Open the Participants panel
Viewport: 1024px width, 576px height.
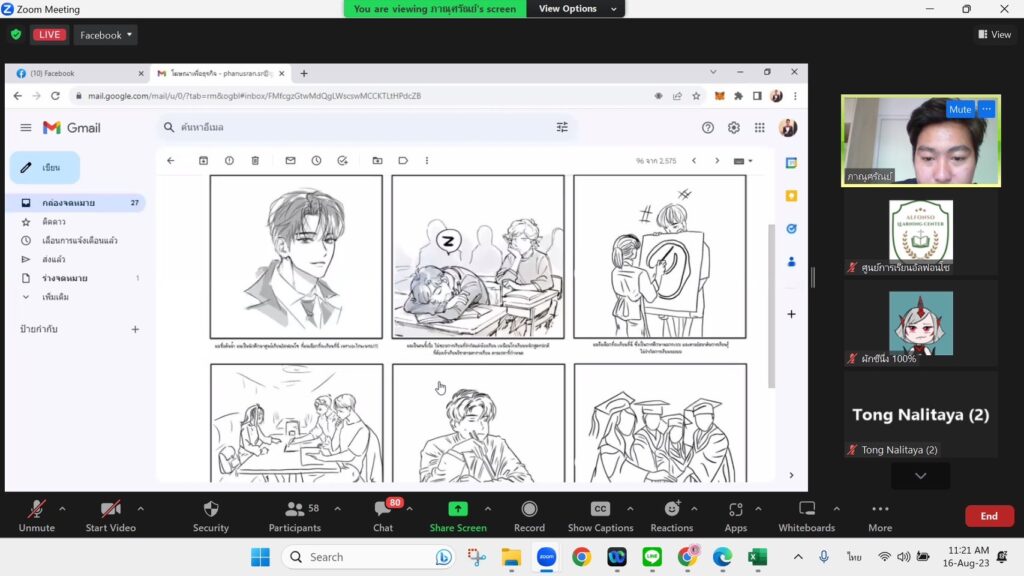(x=295, y=509)
